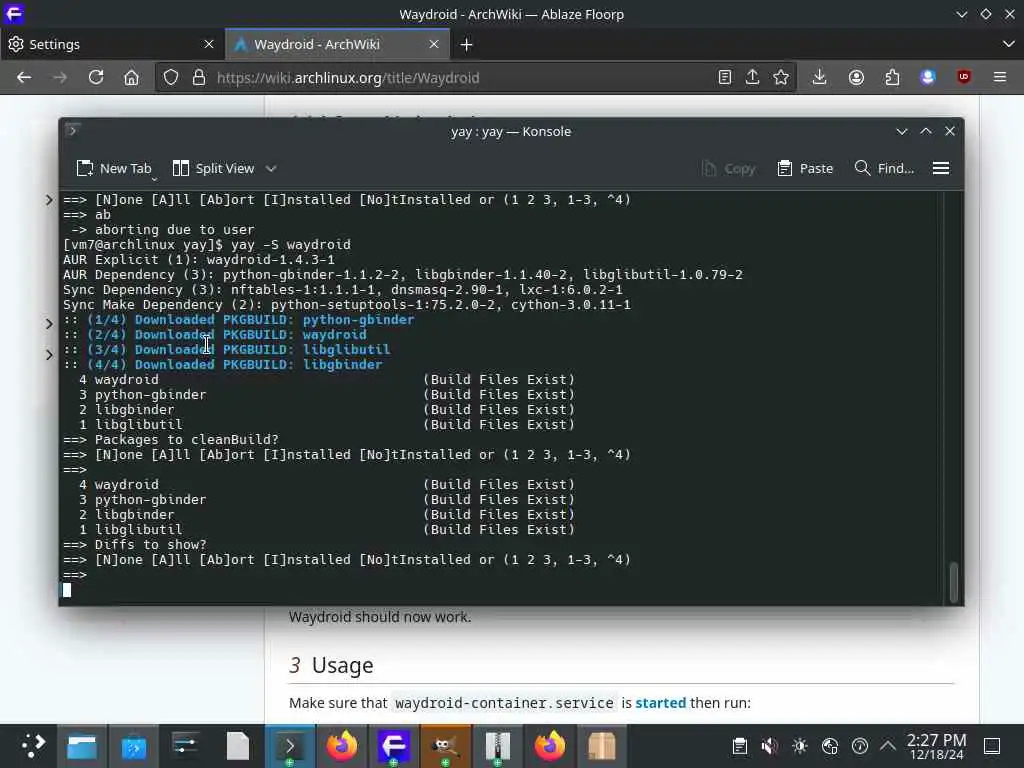Open the brightness tray icon
This screenshot has height=768, width=1024.
pyautogui.click(x=799, y=746)
